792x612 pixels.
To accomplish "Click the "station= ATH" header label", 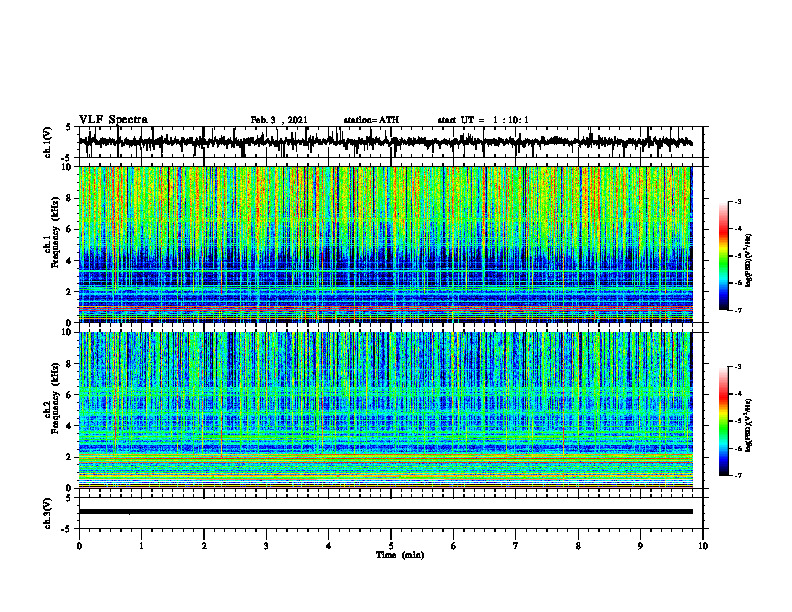I will pyautogui.click(x=371, y=120).
